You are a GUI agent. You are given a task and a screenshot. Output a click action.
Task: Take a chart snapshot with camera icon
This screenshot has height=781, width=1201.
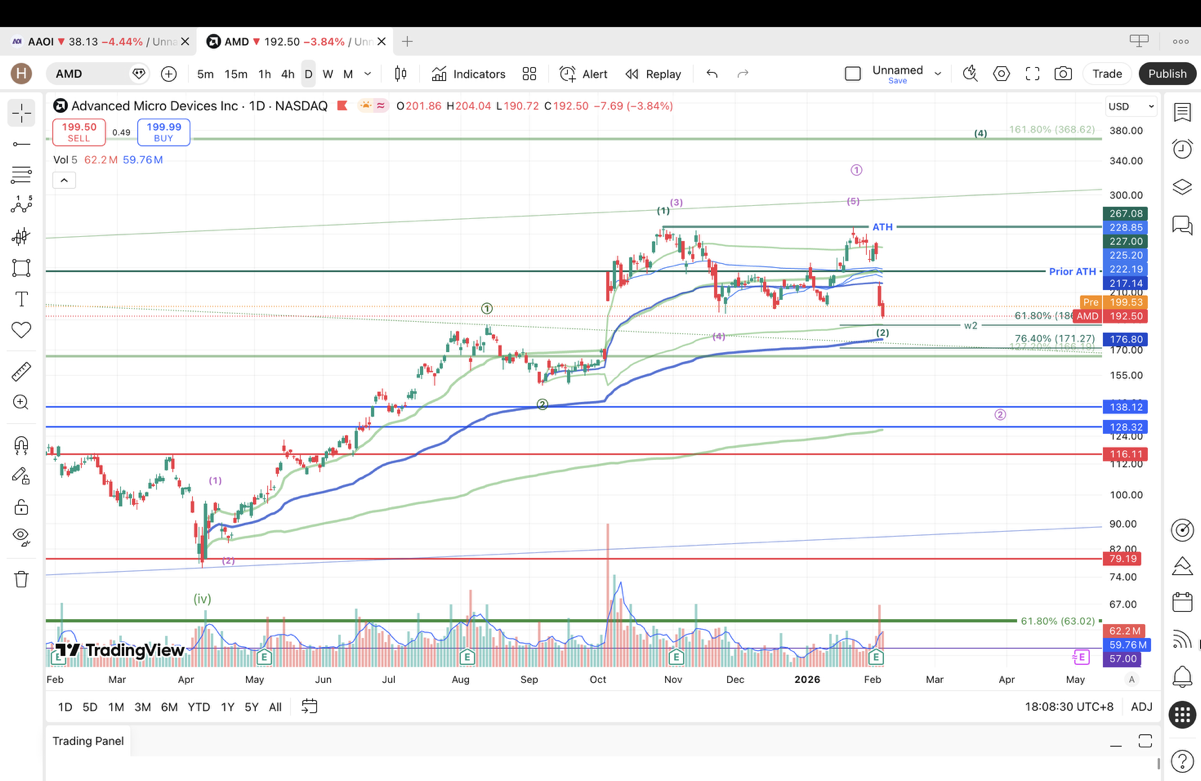point(1063,74)
